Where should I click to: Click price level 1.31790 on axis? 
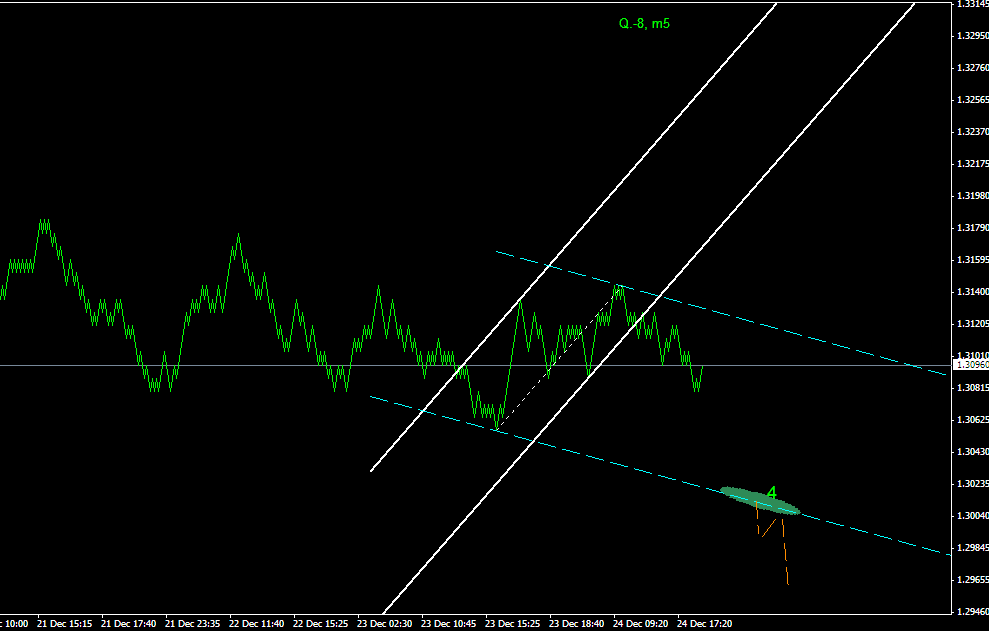click(x=973, y=227)
